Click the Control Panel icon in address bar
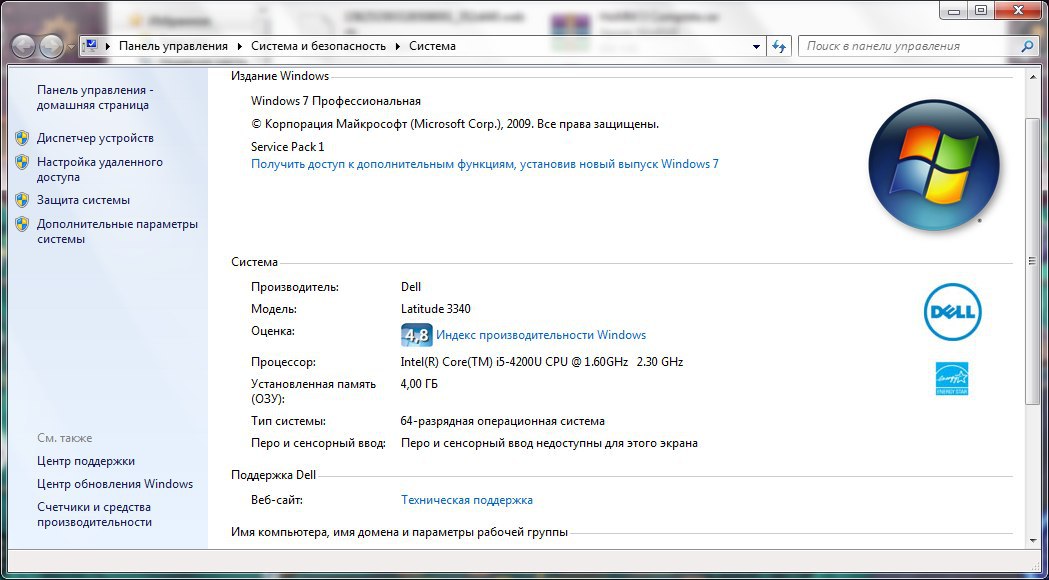The width and height of the screenshot is (1049, 580). (90, 45)
